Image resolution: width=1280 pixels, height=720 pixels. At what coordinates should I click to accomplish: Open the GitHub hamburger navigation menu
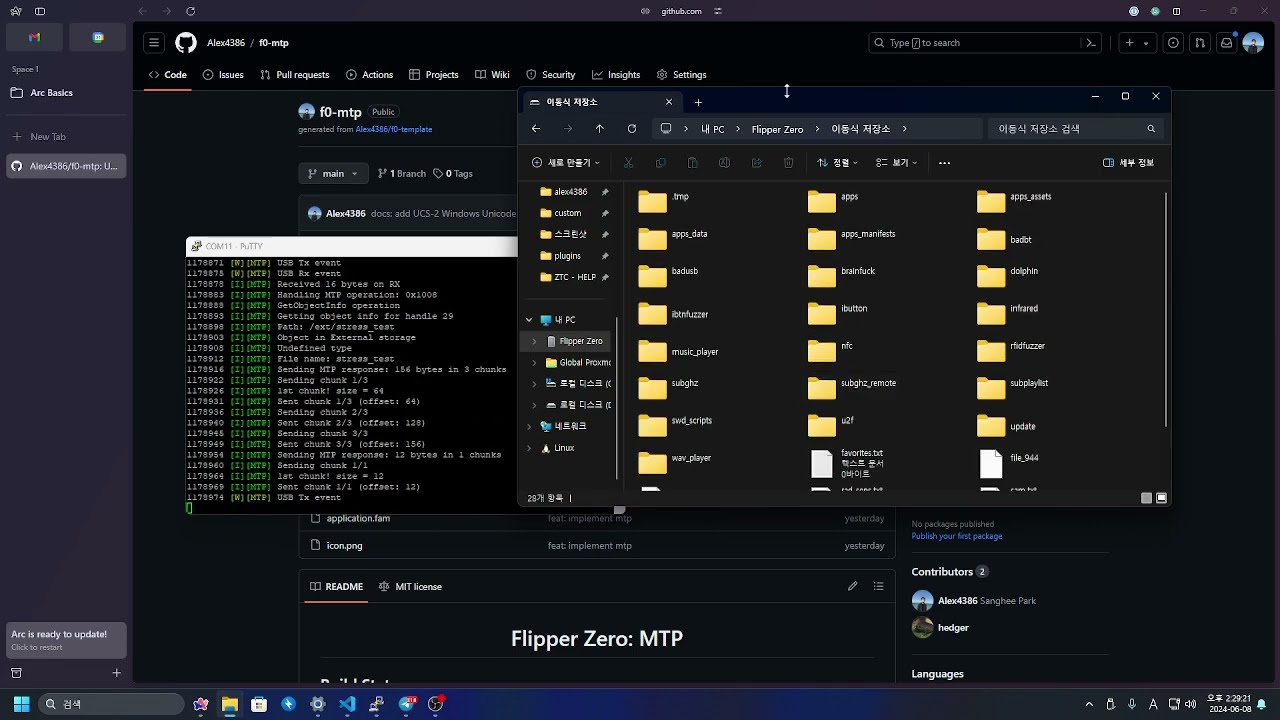[153, 43]
